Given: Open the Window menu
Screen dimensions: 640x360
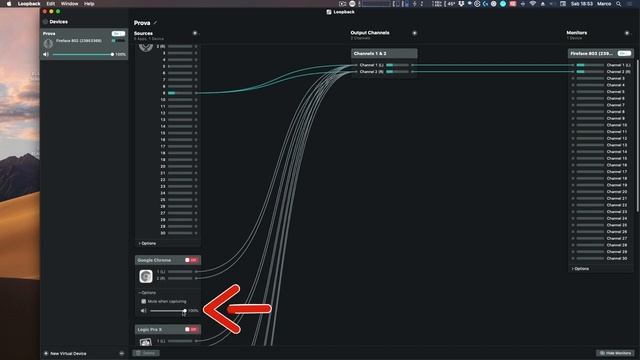Looking at the screenshot, I should pyautogui.click(x=69, y=4).
